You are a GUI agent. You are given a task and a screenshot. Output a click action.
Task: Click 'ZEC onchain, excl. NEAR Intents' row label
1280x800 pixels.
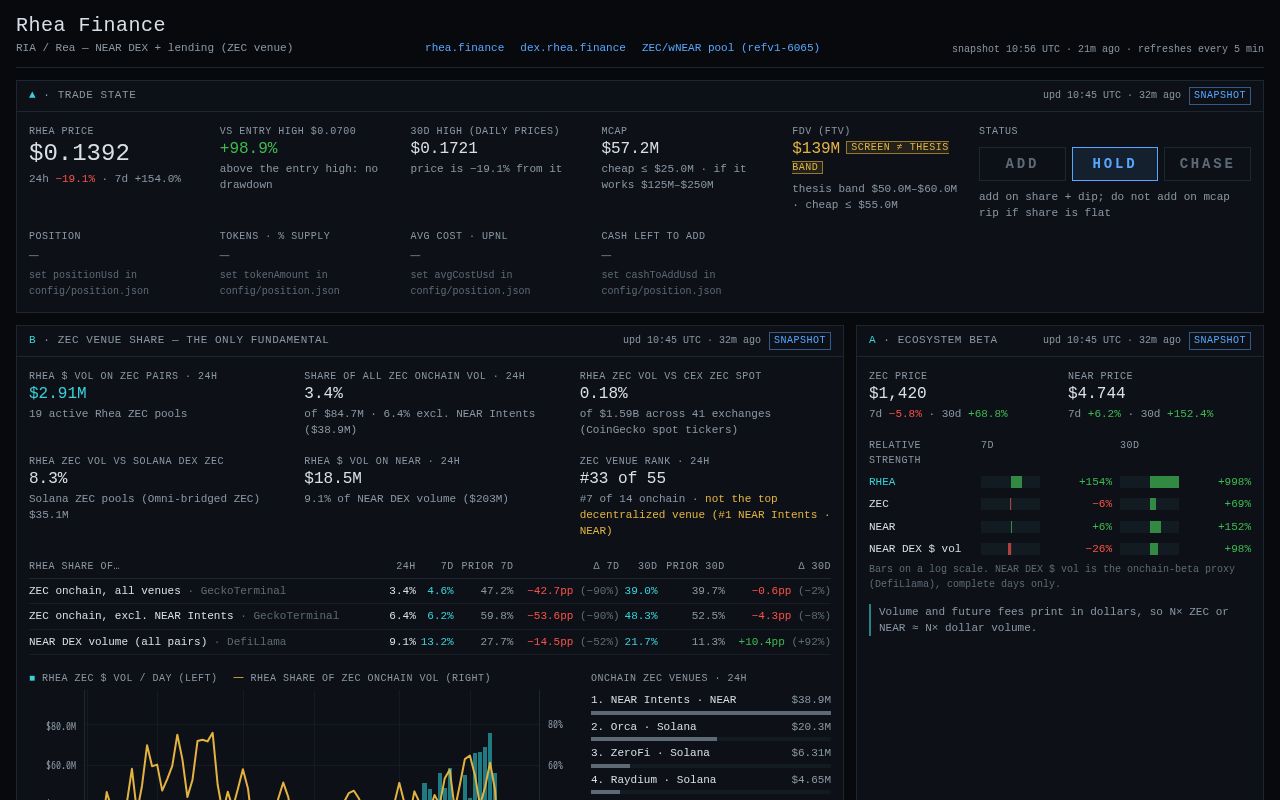click(131, 616)
